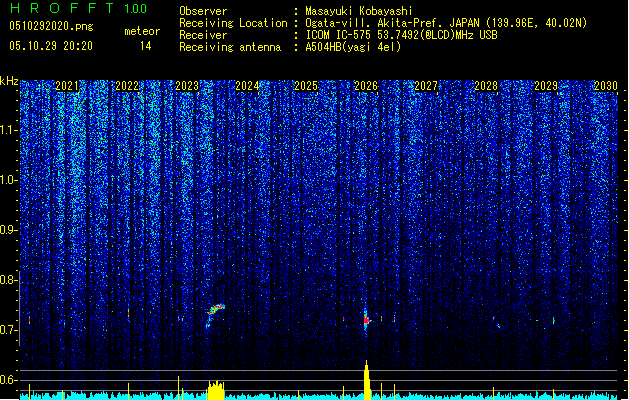
Task: Click the time marker 2022
Action: (x=127, y=86)
